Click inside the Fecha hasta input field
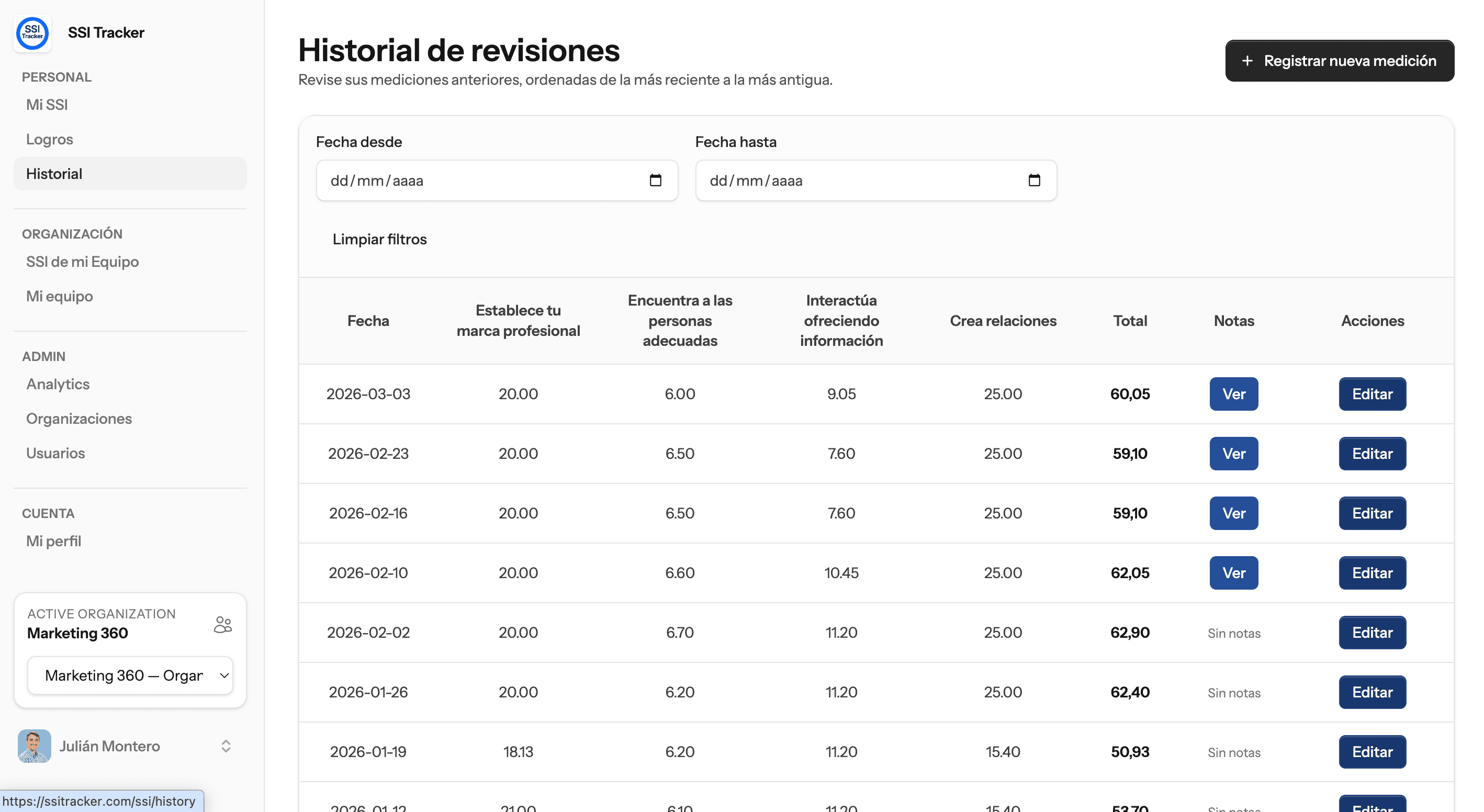This screenshot has width=1484, height=812. click(x=835, y=181)
